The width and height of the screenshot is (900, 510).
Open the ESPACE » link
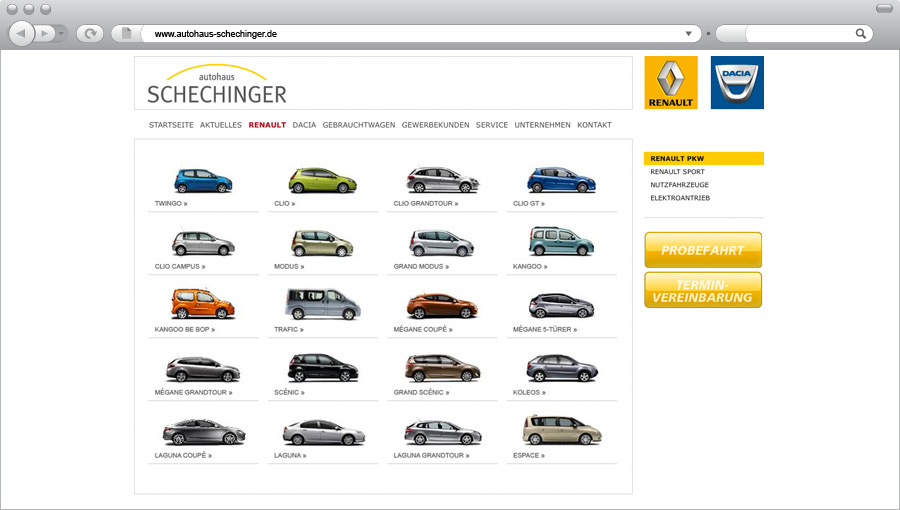(x=529, y=456)
